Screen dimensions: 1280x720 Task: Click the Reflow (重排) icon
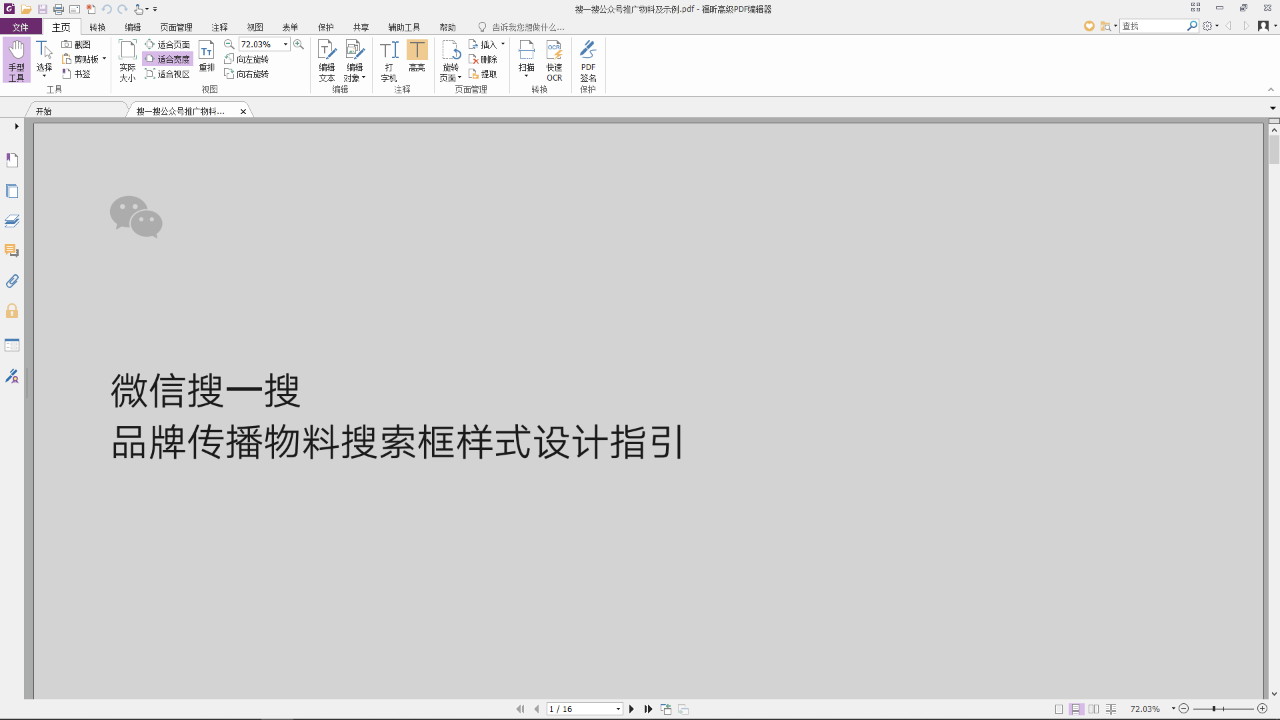(x=207, y=57)
